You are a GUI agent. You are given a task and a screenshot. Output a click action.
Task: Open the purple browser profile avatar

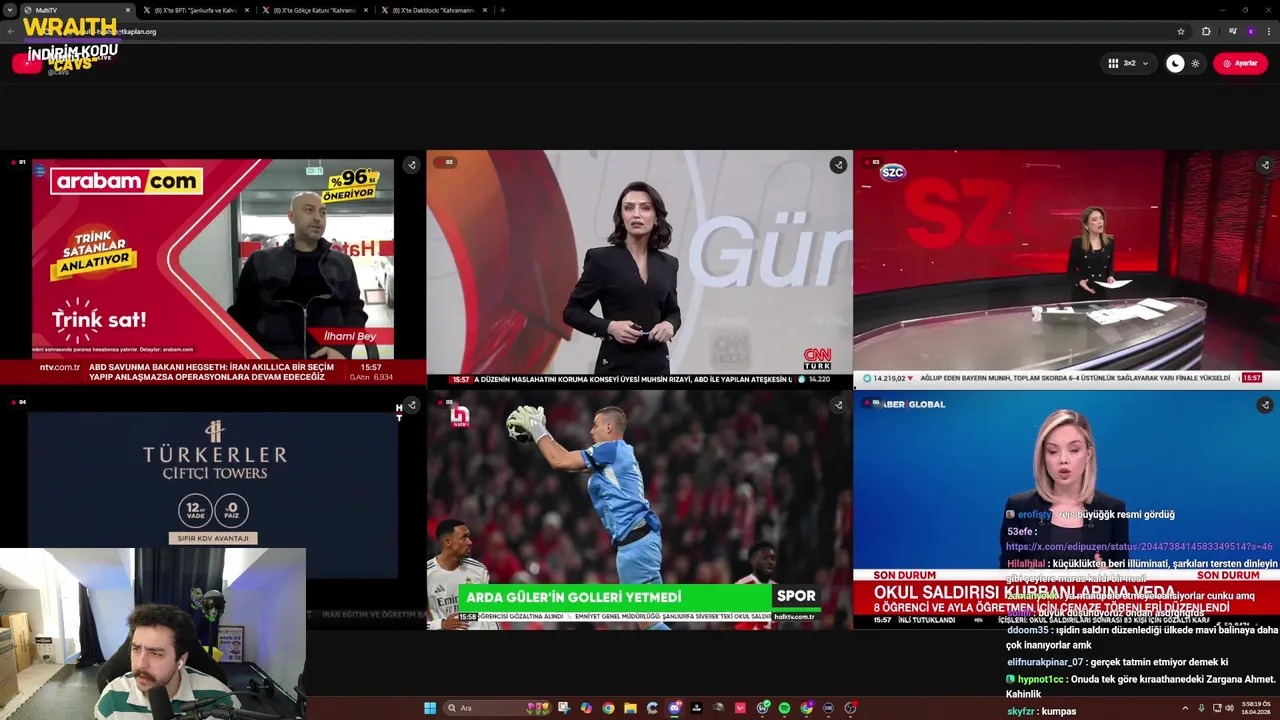click(1250, 31)
